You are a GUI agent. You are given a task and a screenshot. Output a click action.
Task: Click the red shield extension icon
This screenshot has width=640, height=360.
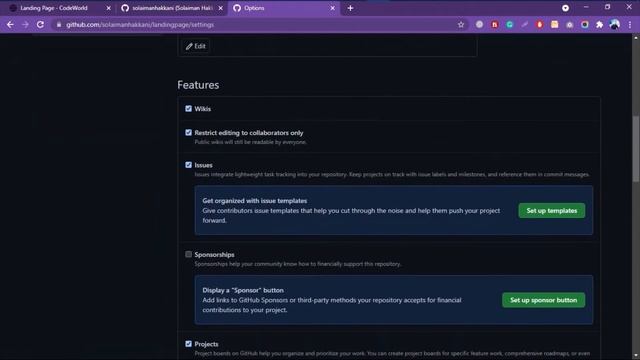coord(540,24)
